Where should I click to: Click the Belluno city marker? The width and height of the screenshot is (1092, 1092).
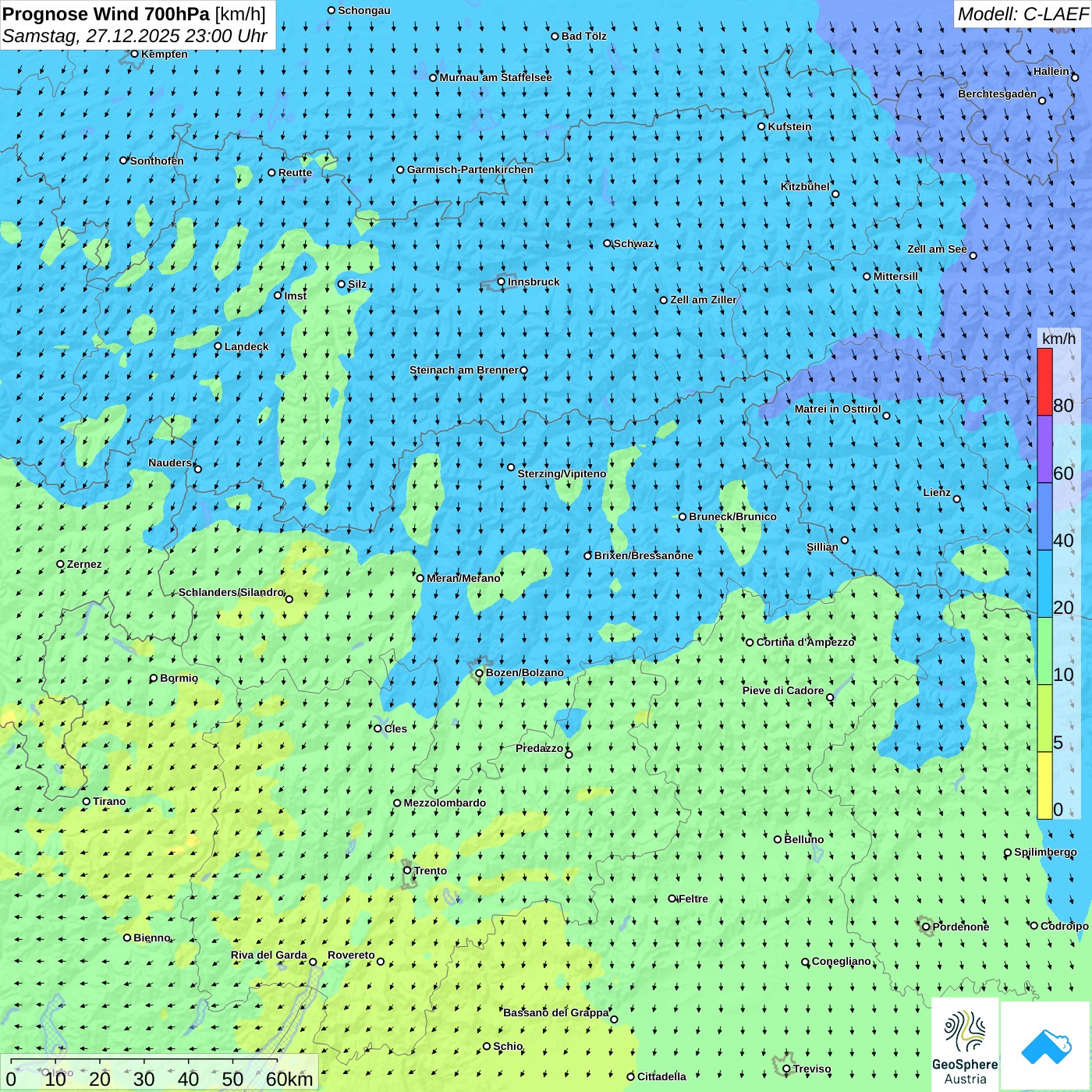point(778,839)
